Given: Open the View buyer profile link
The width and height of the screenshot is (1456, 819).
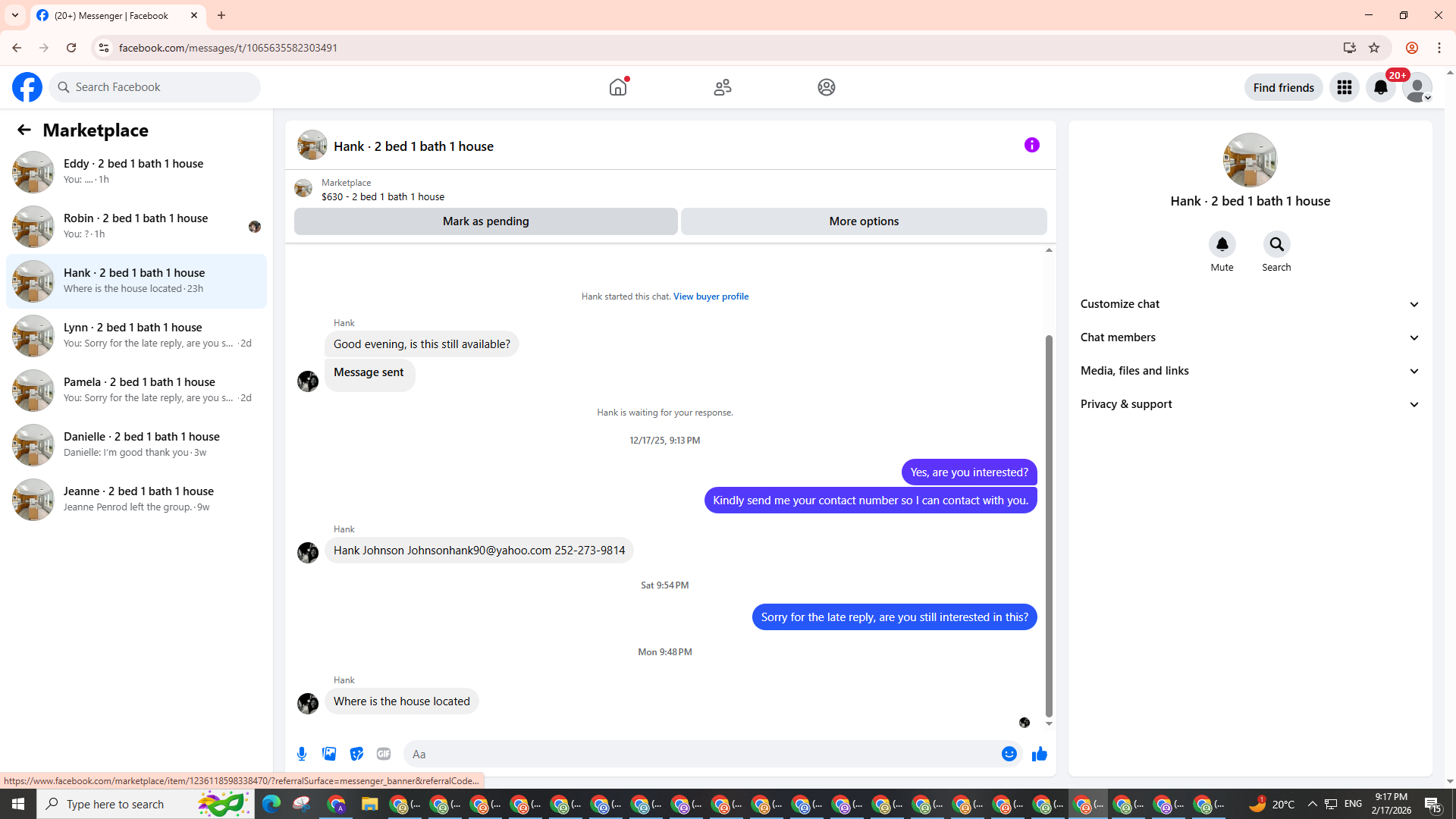Looking at the screenshot, I should pos(711,297).
